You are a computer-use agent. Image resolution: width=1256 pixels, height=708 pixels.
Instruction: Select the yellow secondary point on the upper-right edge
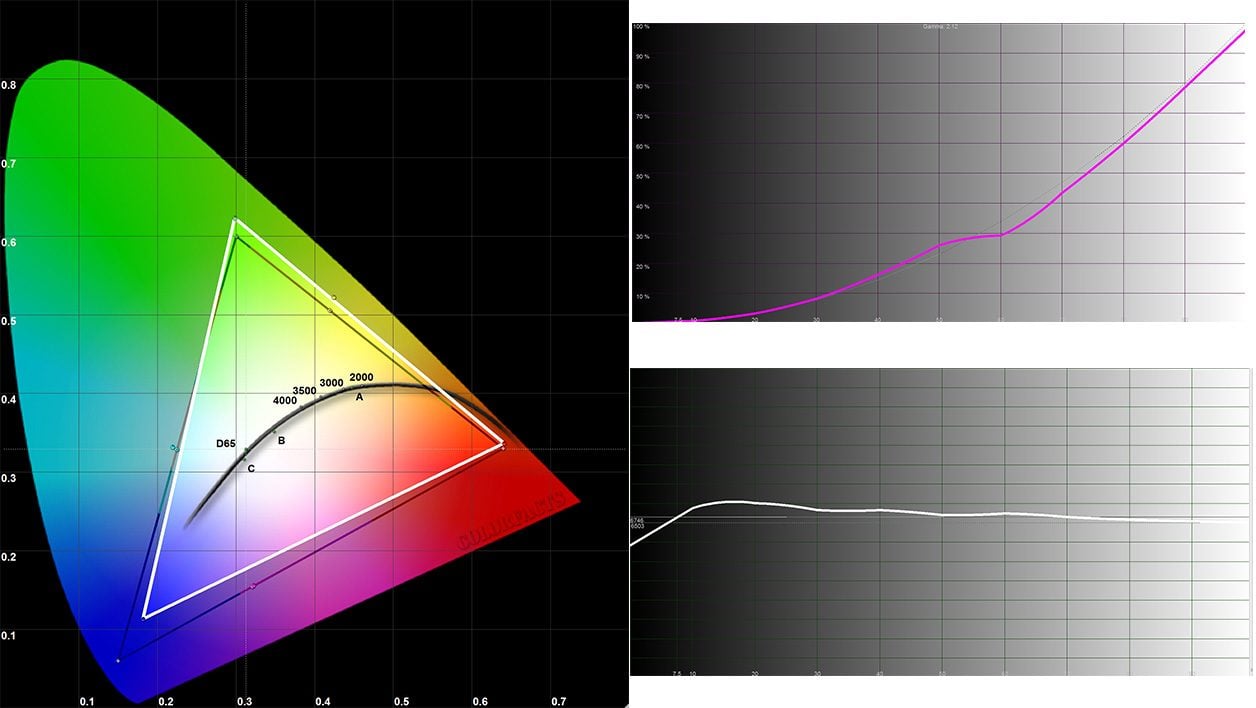click(x=333, y=298)
